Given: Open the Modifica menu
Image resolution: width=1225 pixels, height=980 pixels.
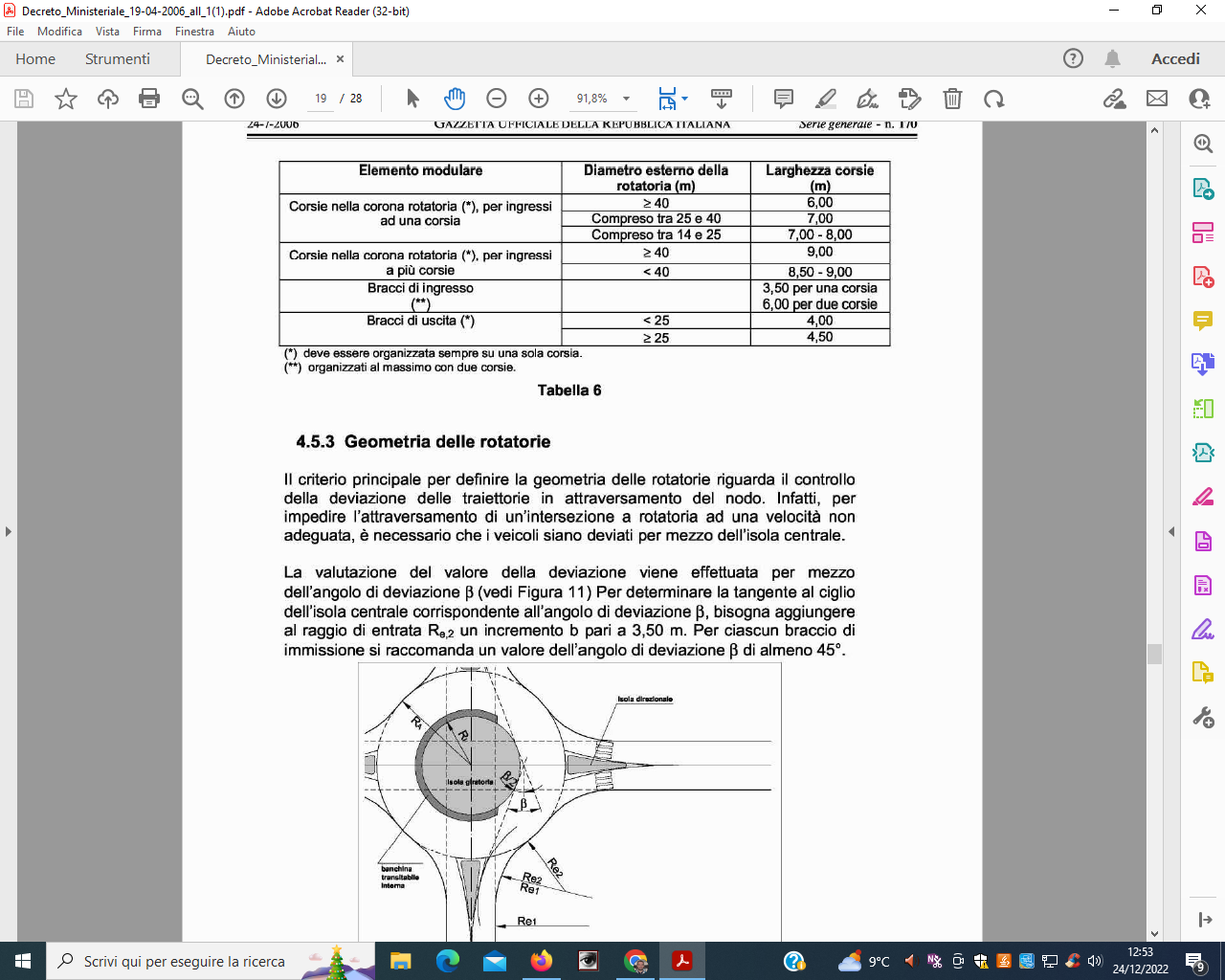Looking at the screenshot, I should tap(59, 32).
